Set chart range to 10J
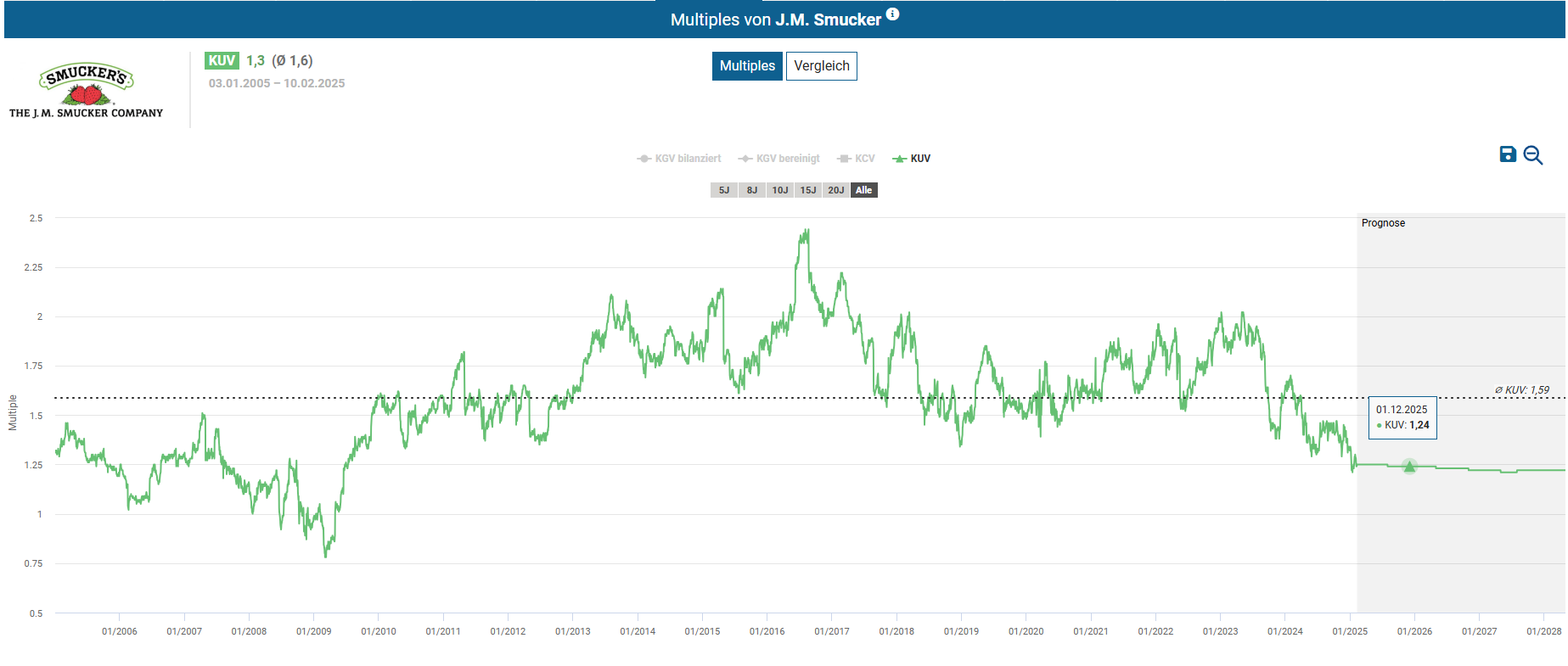 point(780,190)
